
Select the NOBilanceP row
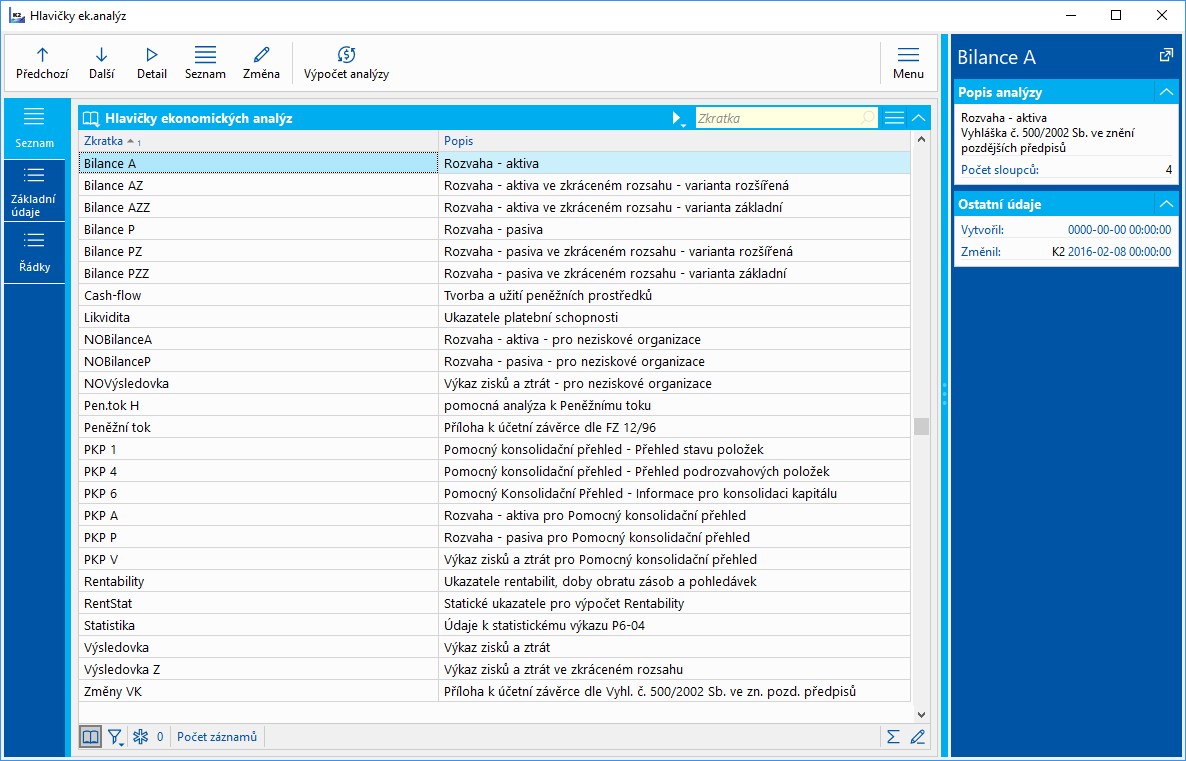tap(495, 362)
